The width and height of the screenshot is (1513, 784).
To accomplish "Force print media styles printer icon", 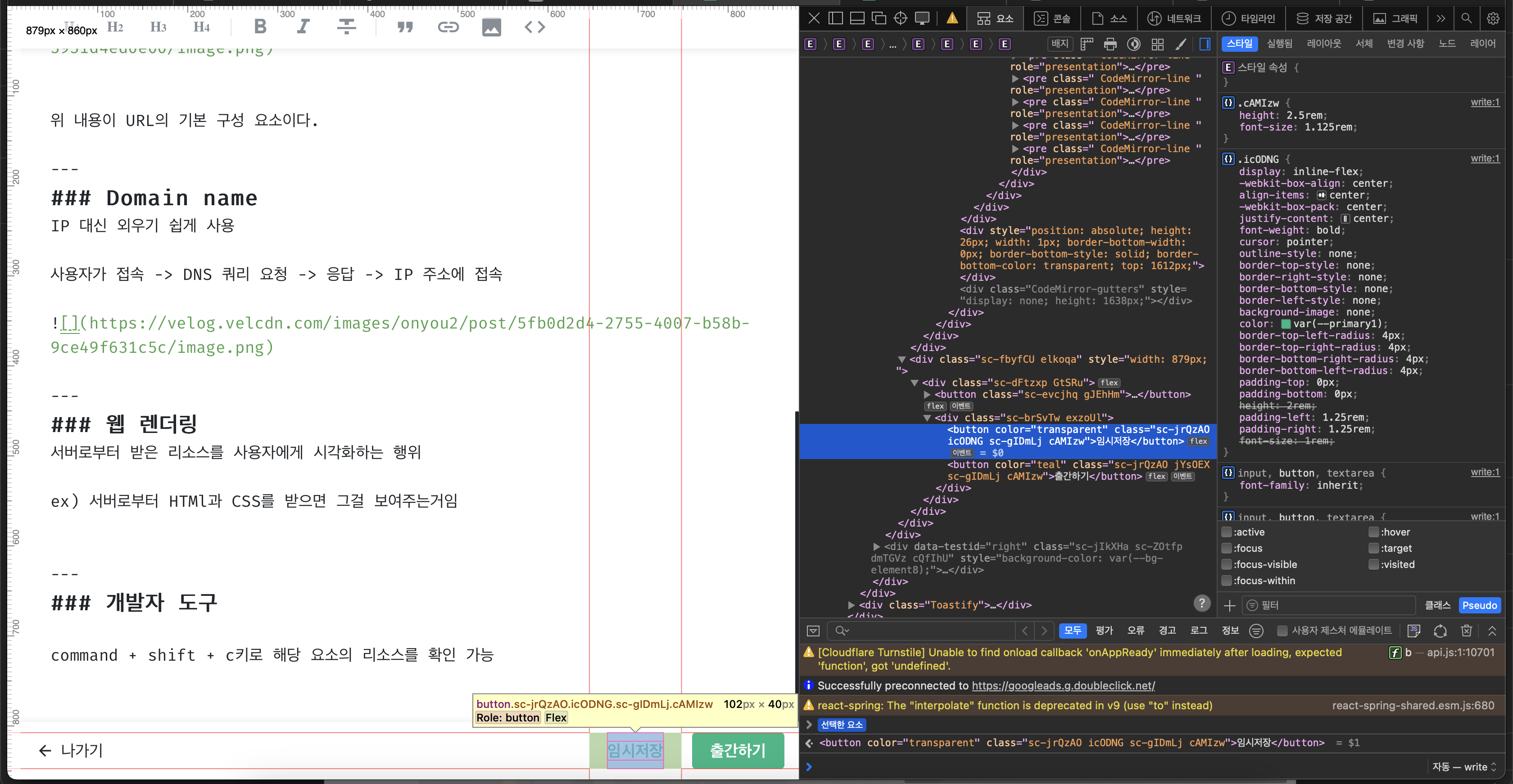I will (1110, 44).
